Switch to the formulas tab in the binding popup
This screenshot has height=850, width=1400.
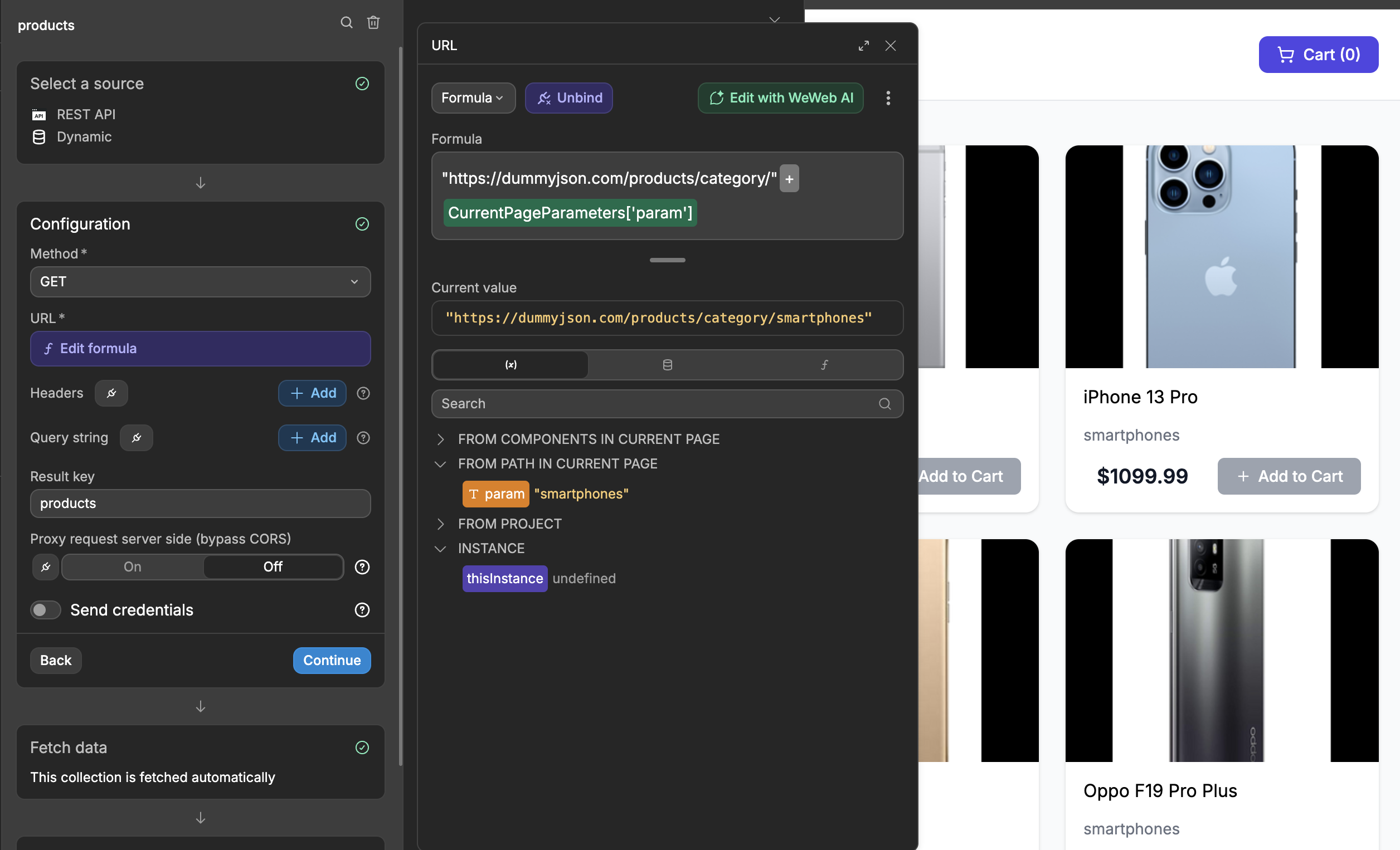[x=824, y=364]
